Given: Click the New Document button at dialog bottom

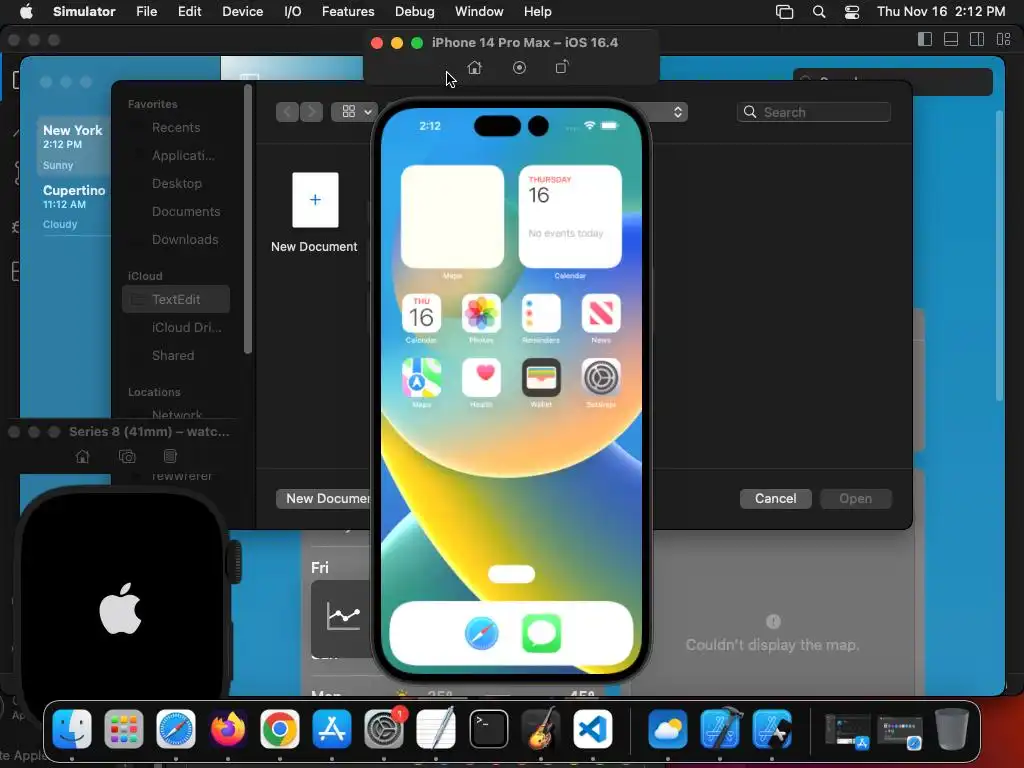Looking at the screenshot, I should pos(324,498).
